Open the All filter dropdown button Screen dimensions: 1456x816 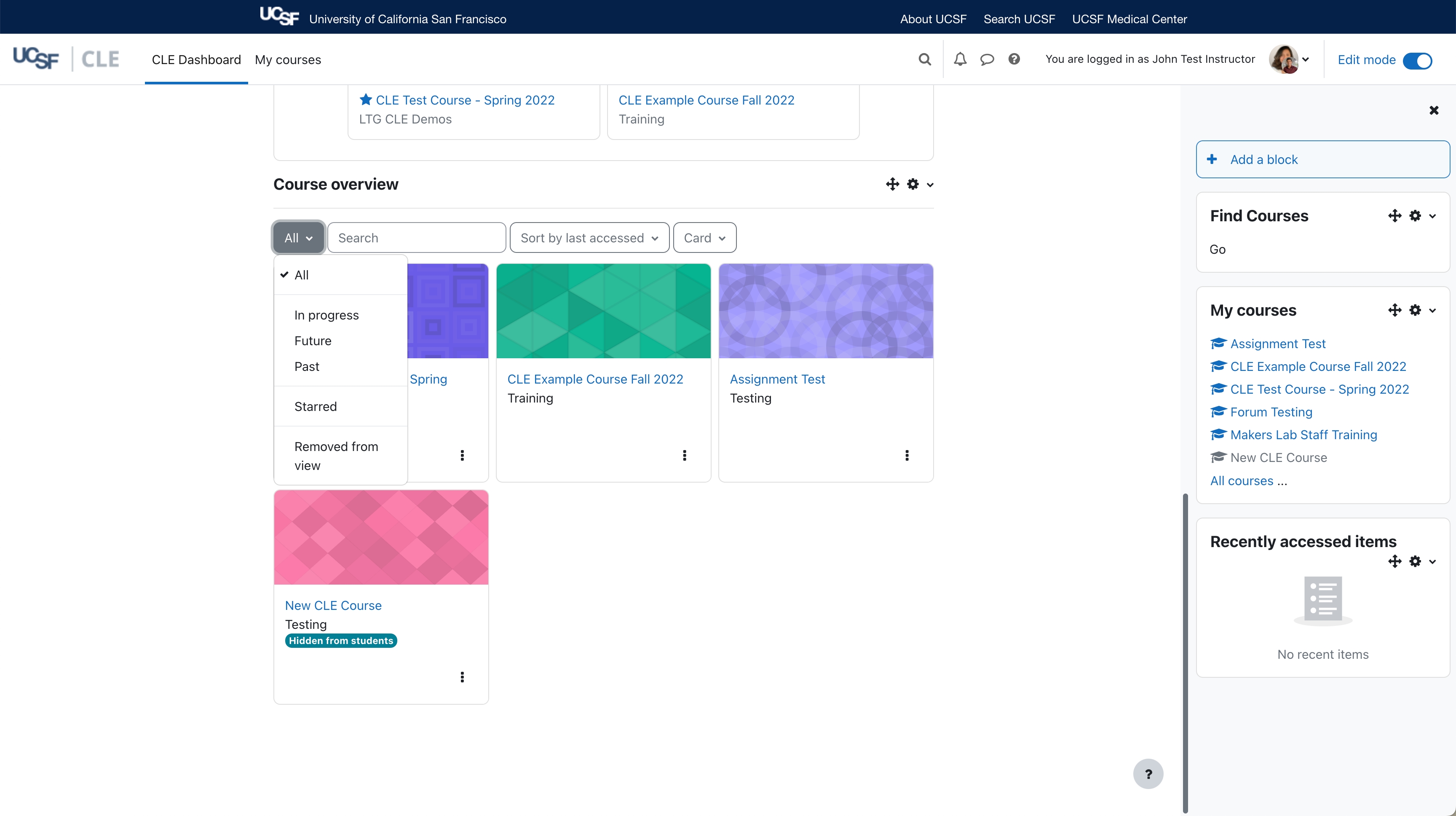[x=298, y=237]
